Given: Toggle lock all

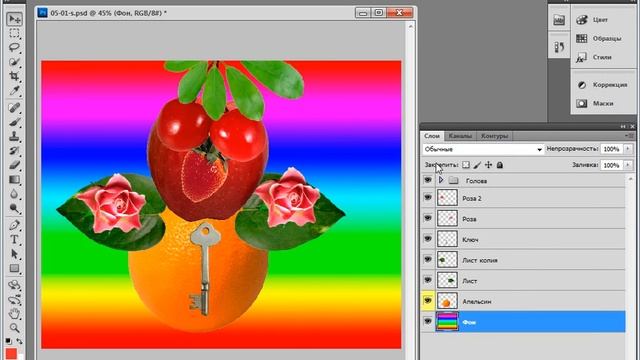Looking at the screenshot, I should (x=500, y=165).
